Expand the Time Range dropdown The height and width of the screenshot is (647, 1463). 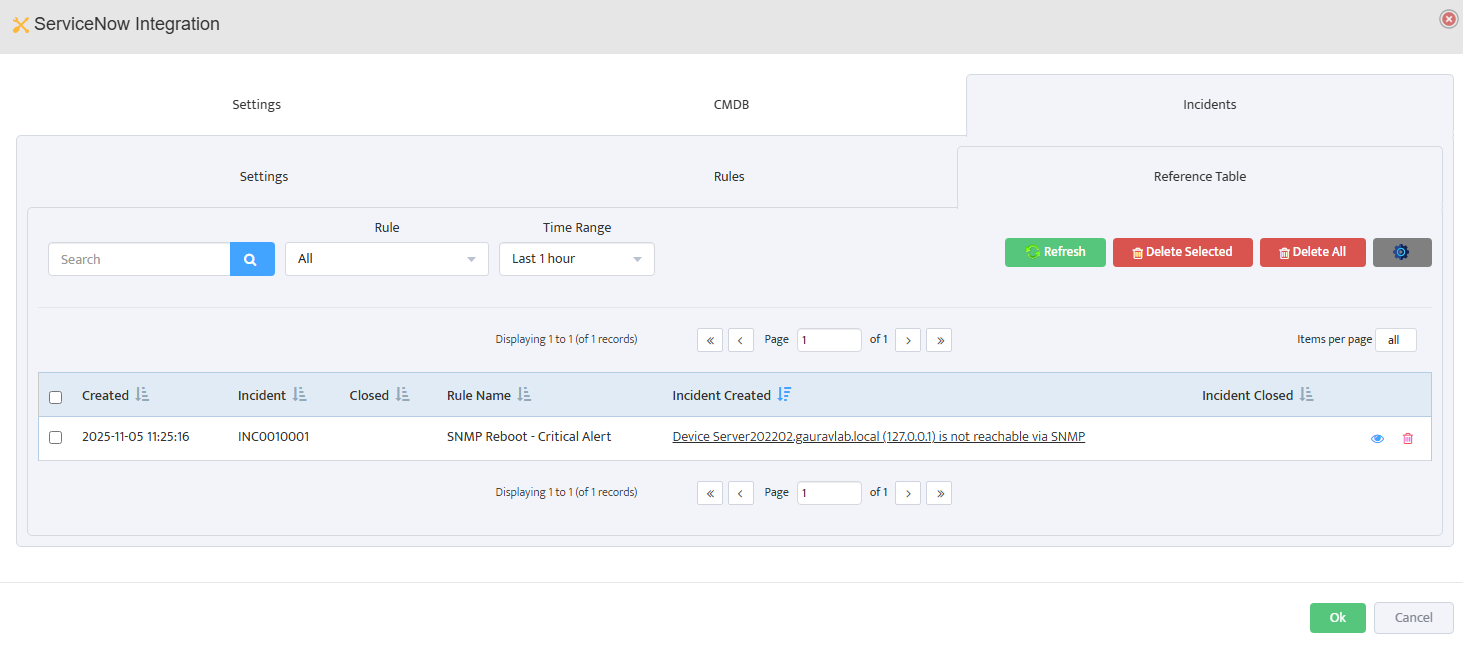pyautogui.click(x=576, y=259)
